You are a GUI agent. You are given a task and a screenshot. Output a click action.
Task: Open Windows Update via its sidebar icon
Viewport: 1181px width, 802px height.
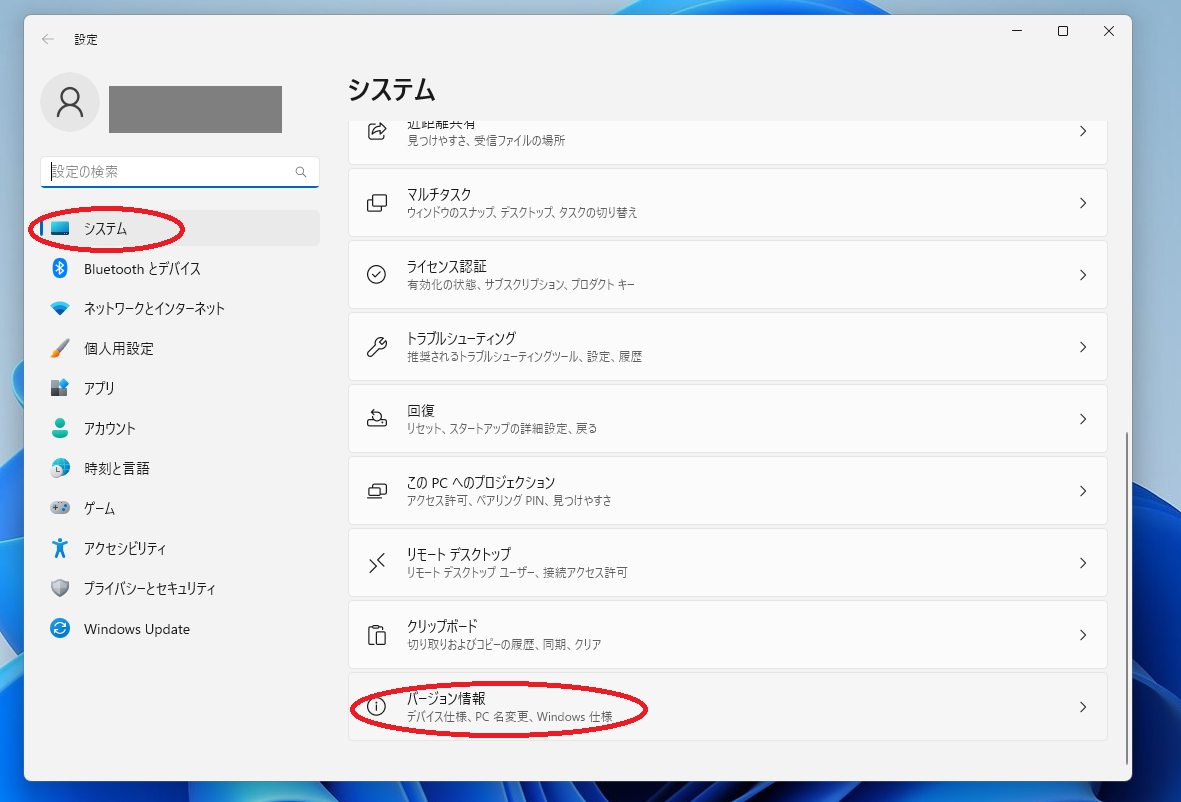tap(63, 628)
